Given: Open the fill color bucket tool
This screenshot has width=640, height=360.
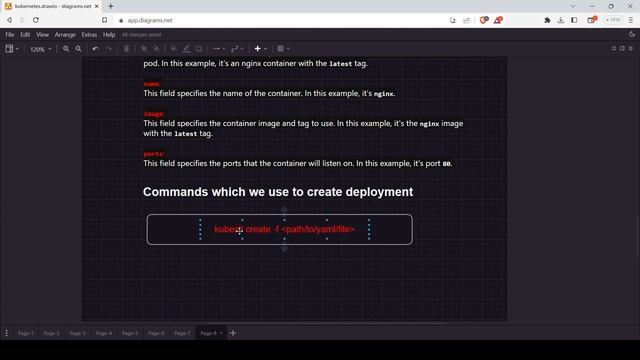Looking at the screenshot, I should [173, 49].
